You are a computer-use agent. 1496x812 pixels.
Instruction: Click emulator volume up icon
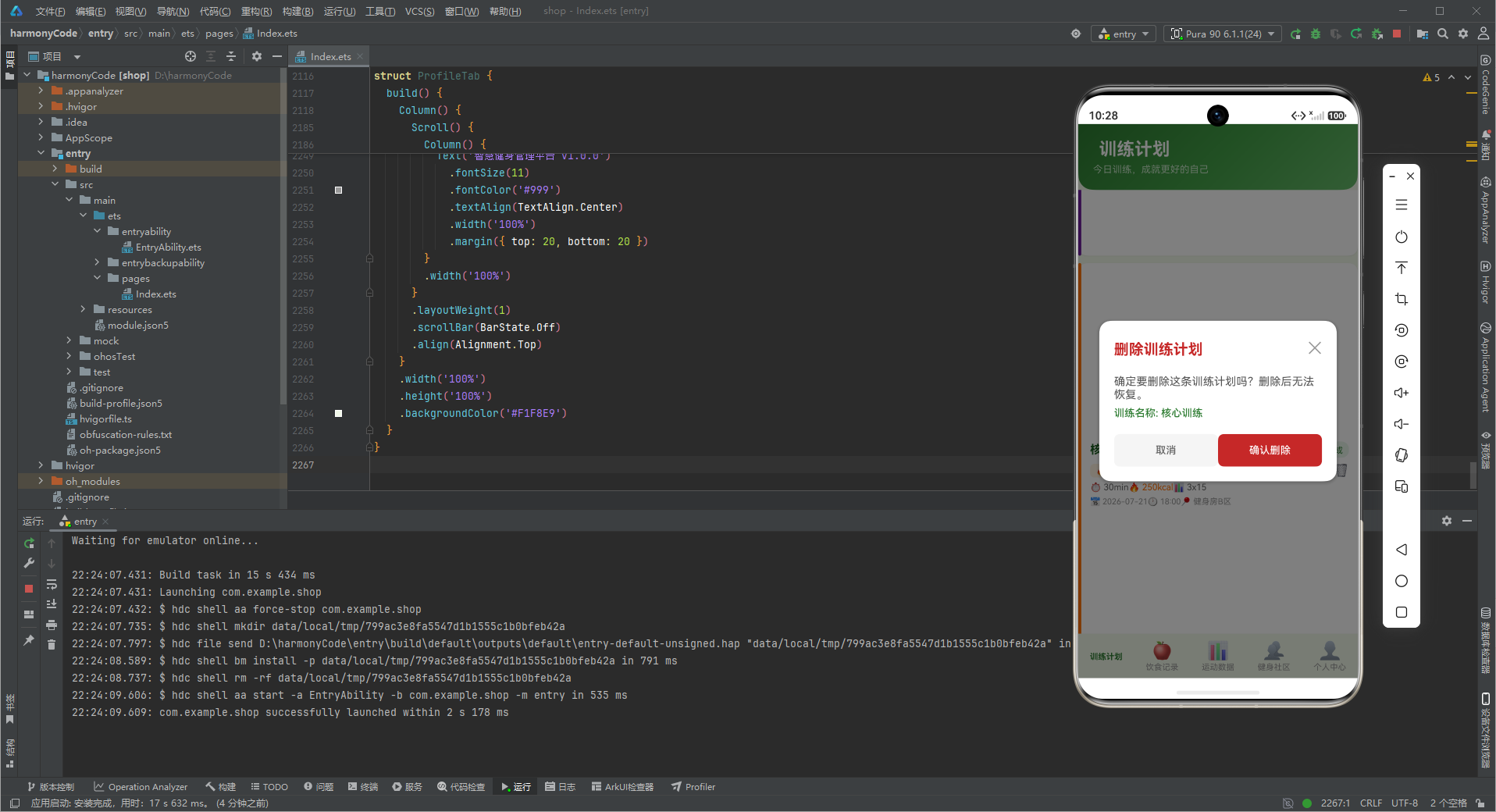(1402, 393)
